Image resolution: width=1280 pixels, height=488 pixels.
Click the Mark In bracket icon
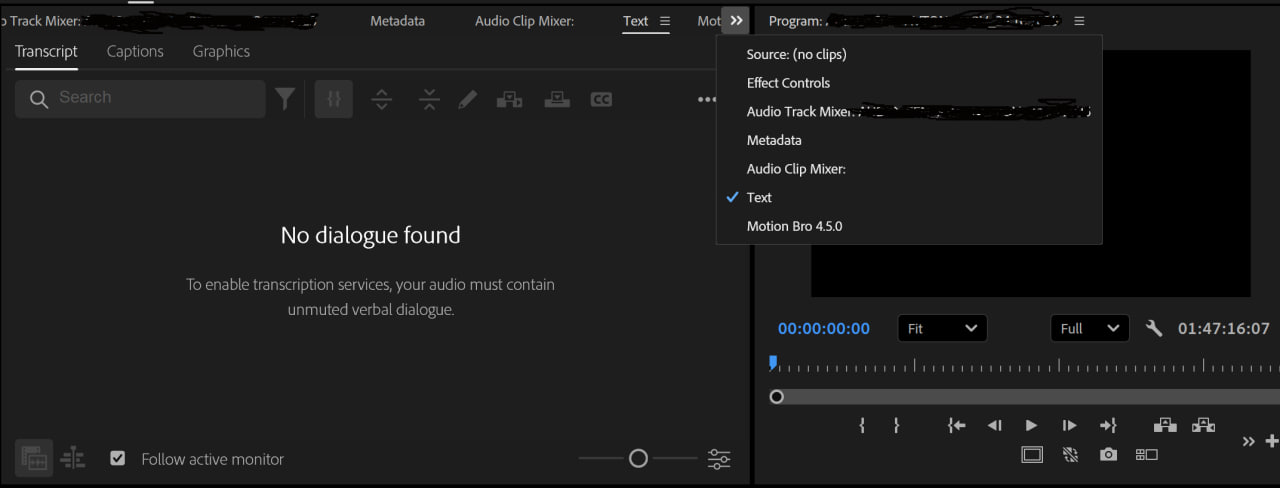click(x=862, y=425)
